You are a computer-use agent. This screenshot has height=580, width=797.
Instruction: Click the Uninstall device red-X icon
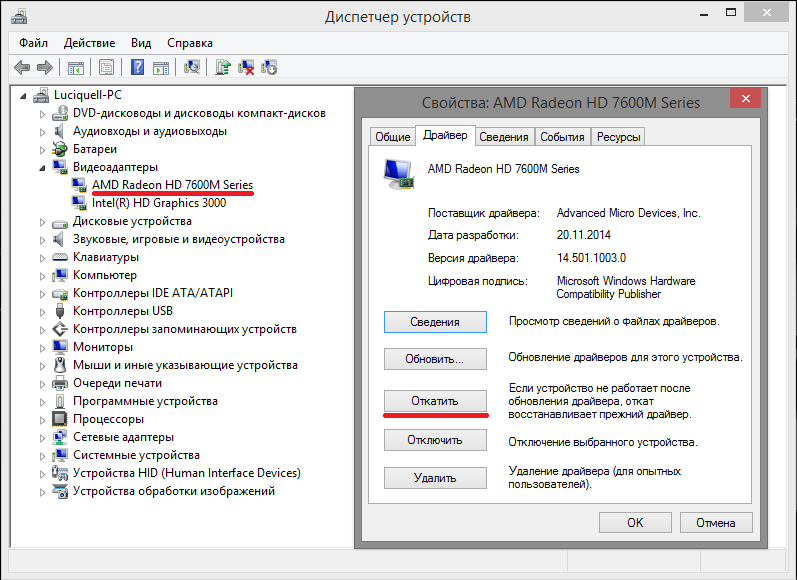click(247, 67)
